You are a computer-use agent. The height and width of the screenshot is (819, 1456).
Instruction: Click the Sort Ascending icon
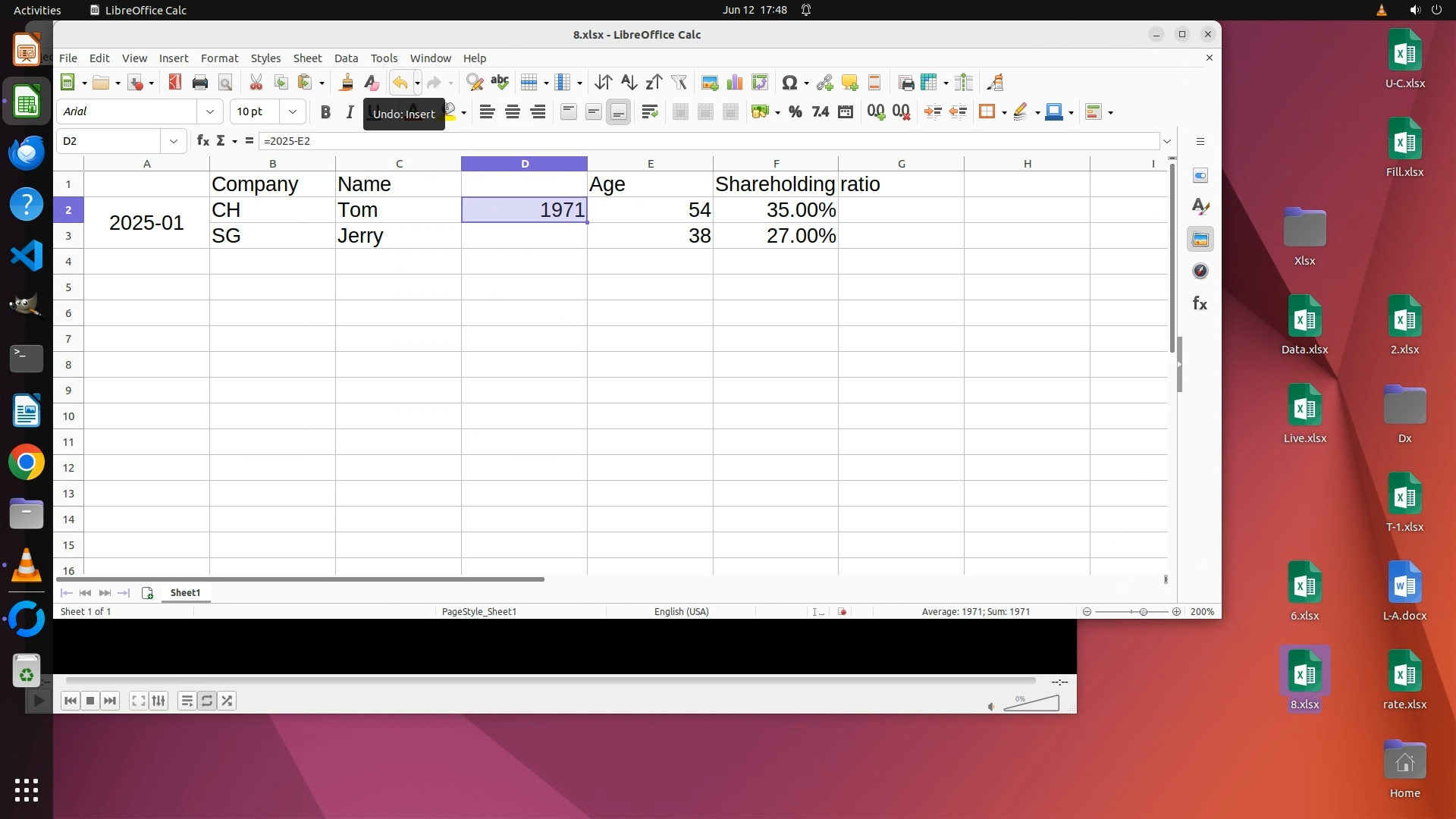click(x=629, y=83)
